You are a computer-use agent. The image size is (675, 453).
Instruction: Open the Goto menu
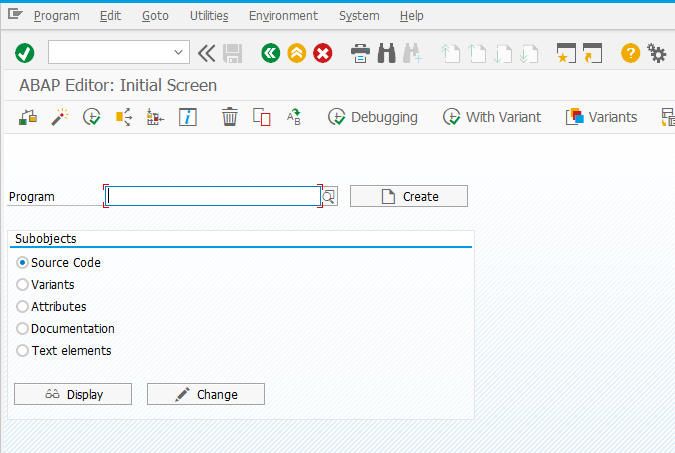(155, 16)
